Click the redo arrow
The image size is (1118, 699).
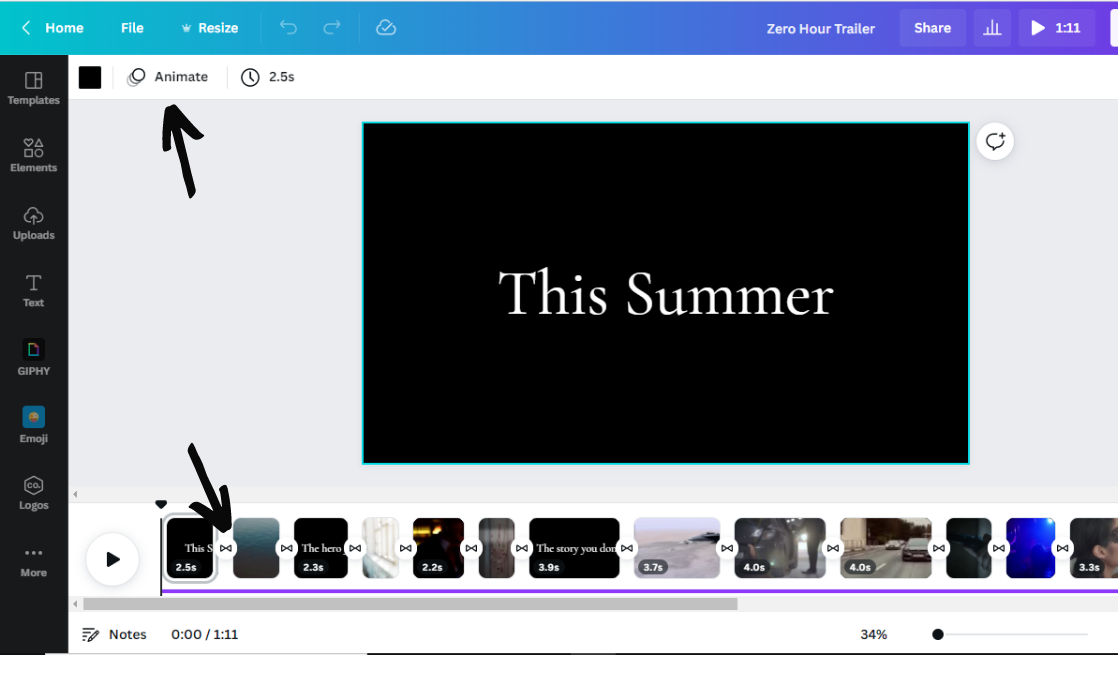tap(332, 28)
